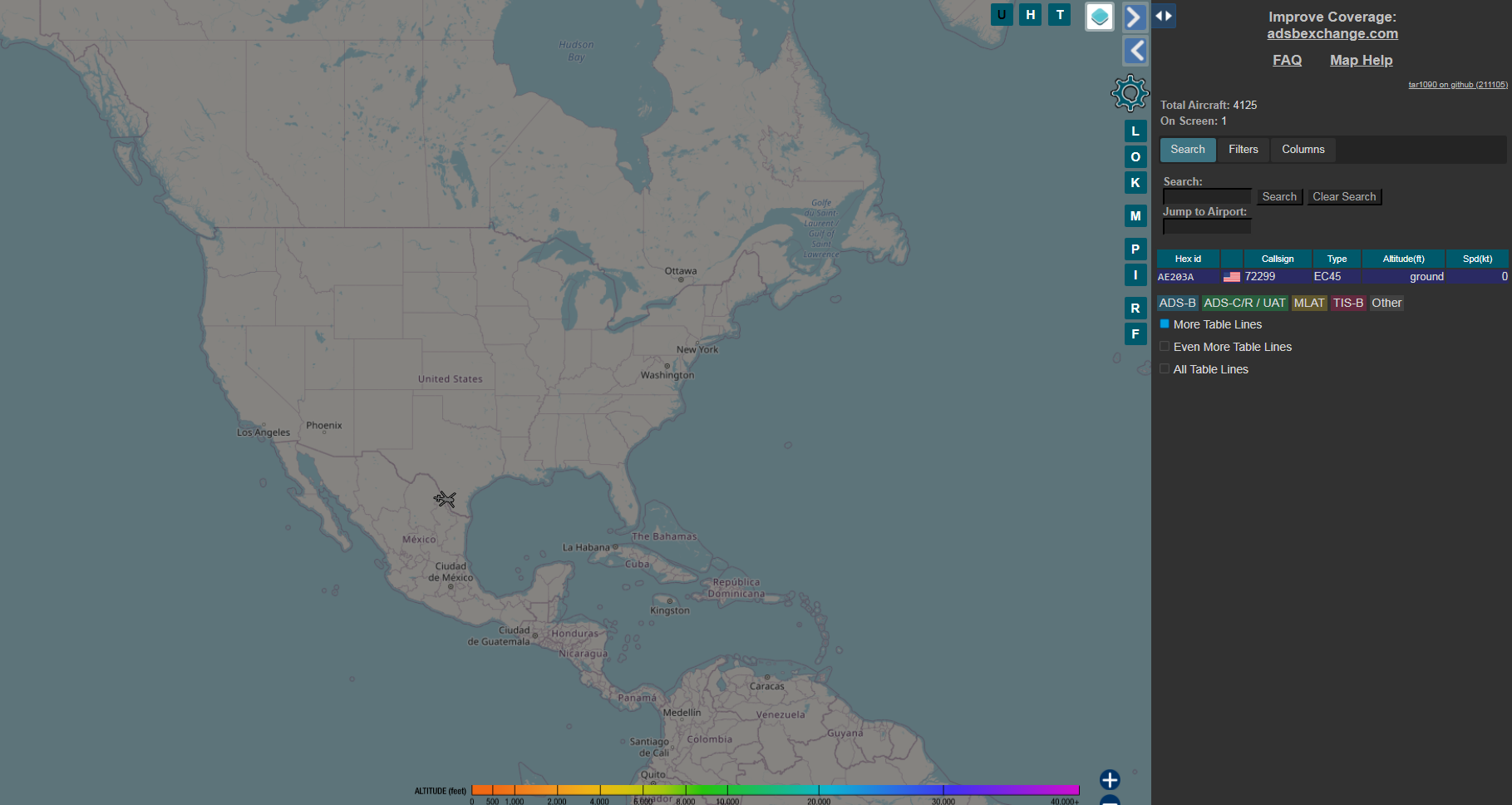Click the M map button
The width and height of the screenshot is (1512, 805).
[1135, 216]
